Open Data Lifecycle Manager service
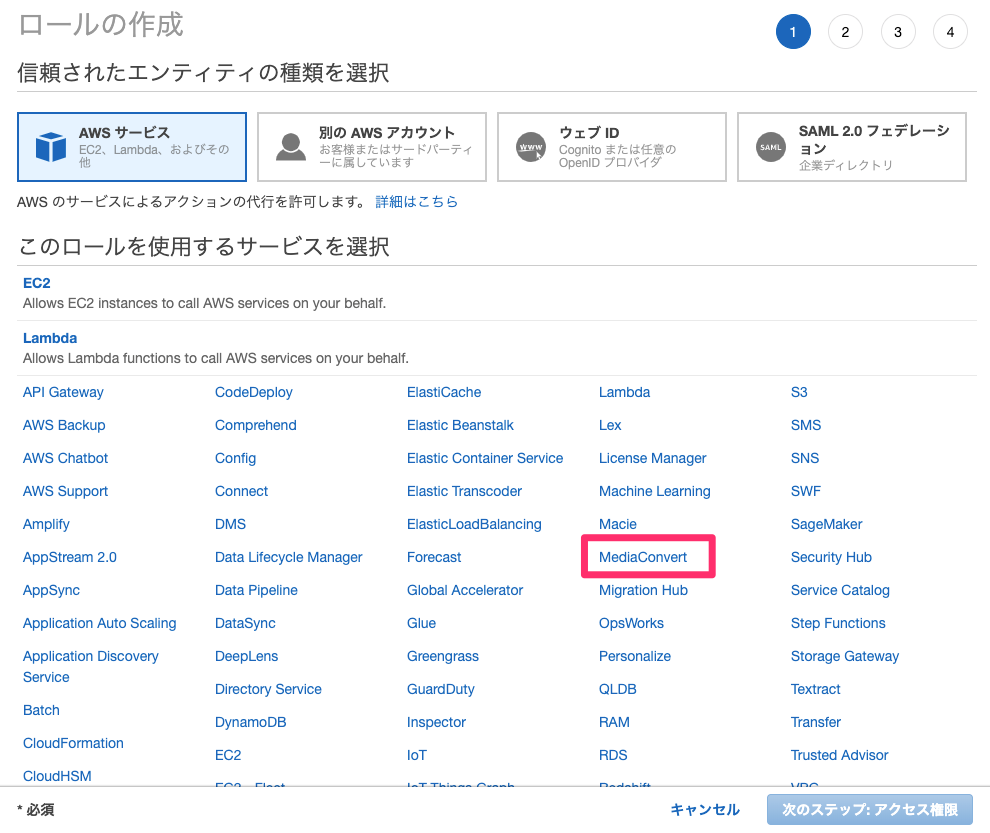 click(x=289, y=557)
